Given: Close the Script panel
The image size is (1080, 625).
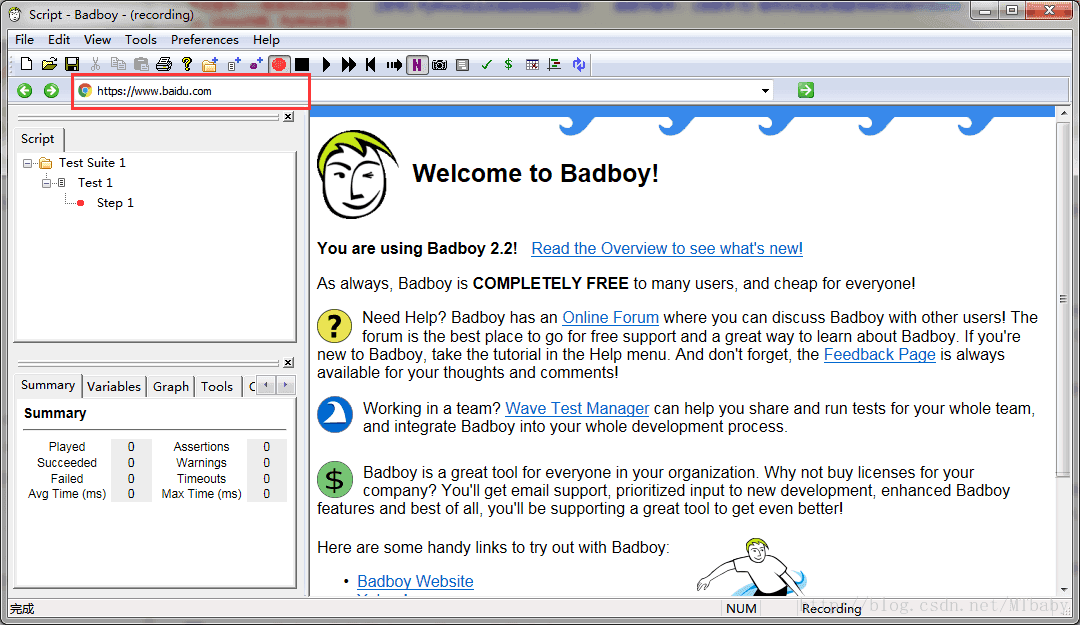Looking at the screenshot, I should pos(289,117).
